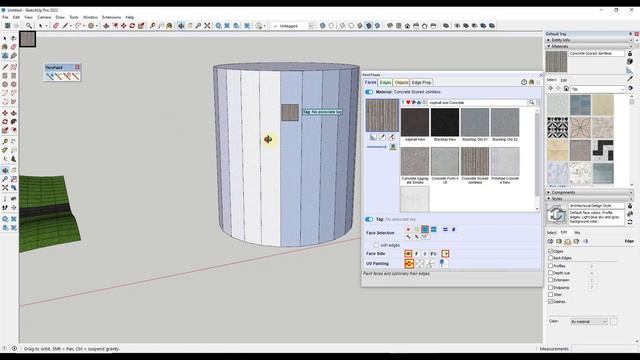Open the Extensions menu
640x360 pixels.
[111, 18]
